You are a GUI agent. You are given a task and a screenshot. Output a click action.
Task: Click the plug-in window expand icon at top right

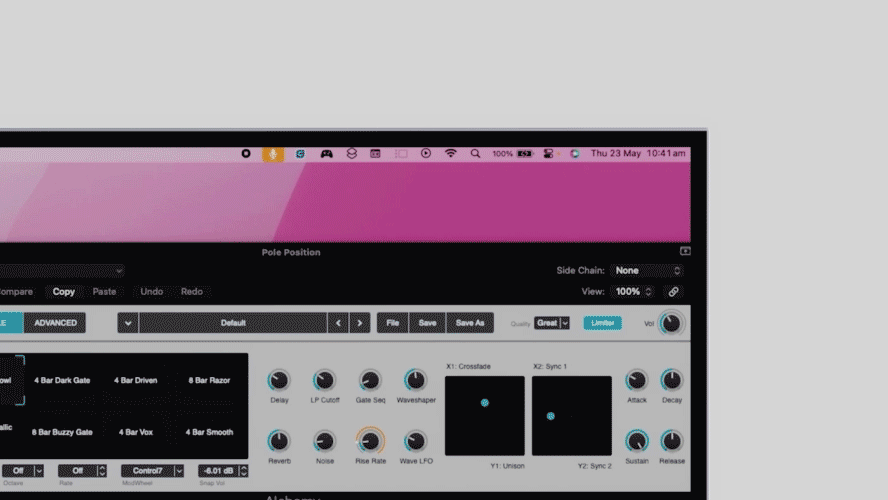click(685, 252)
